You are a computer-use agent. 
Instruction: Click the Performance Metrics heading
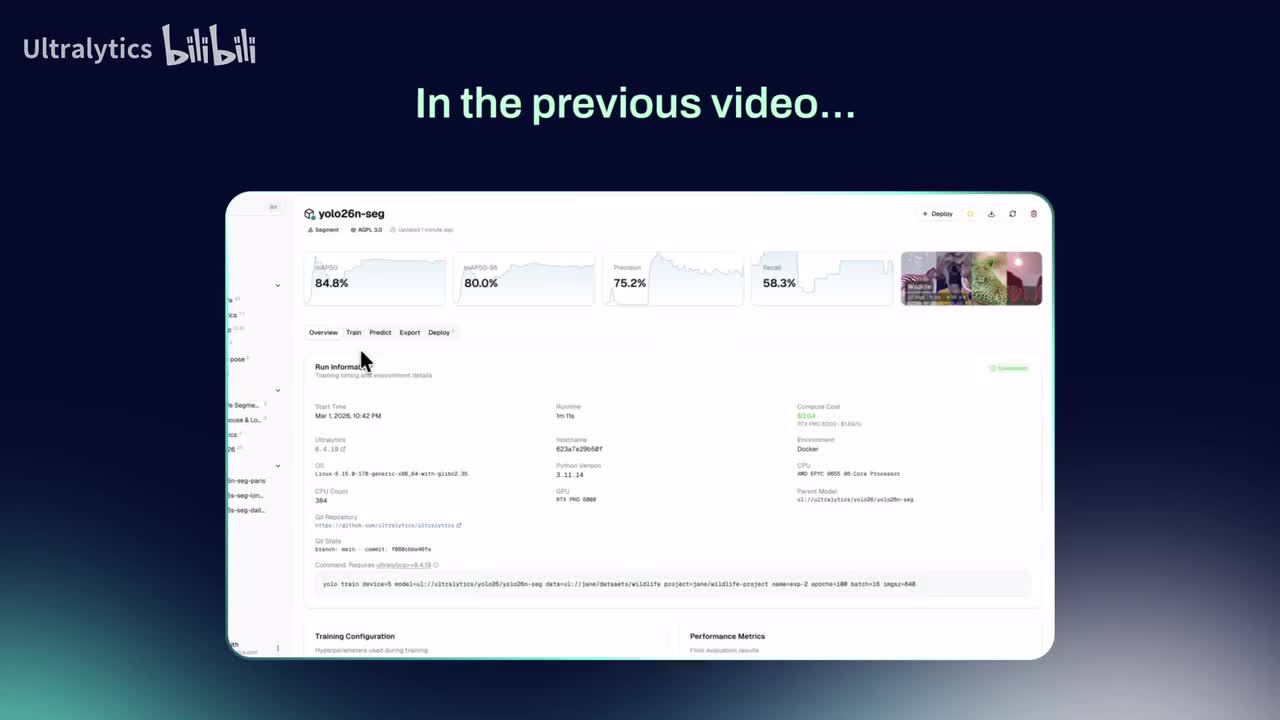click(x=727, y=636)
